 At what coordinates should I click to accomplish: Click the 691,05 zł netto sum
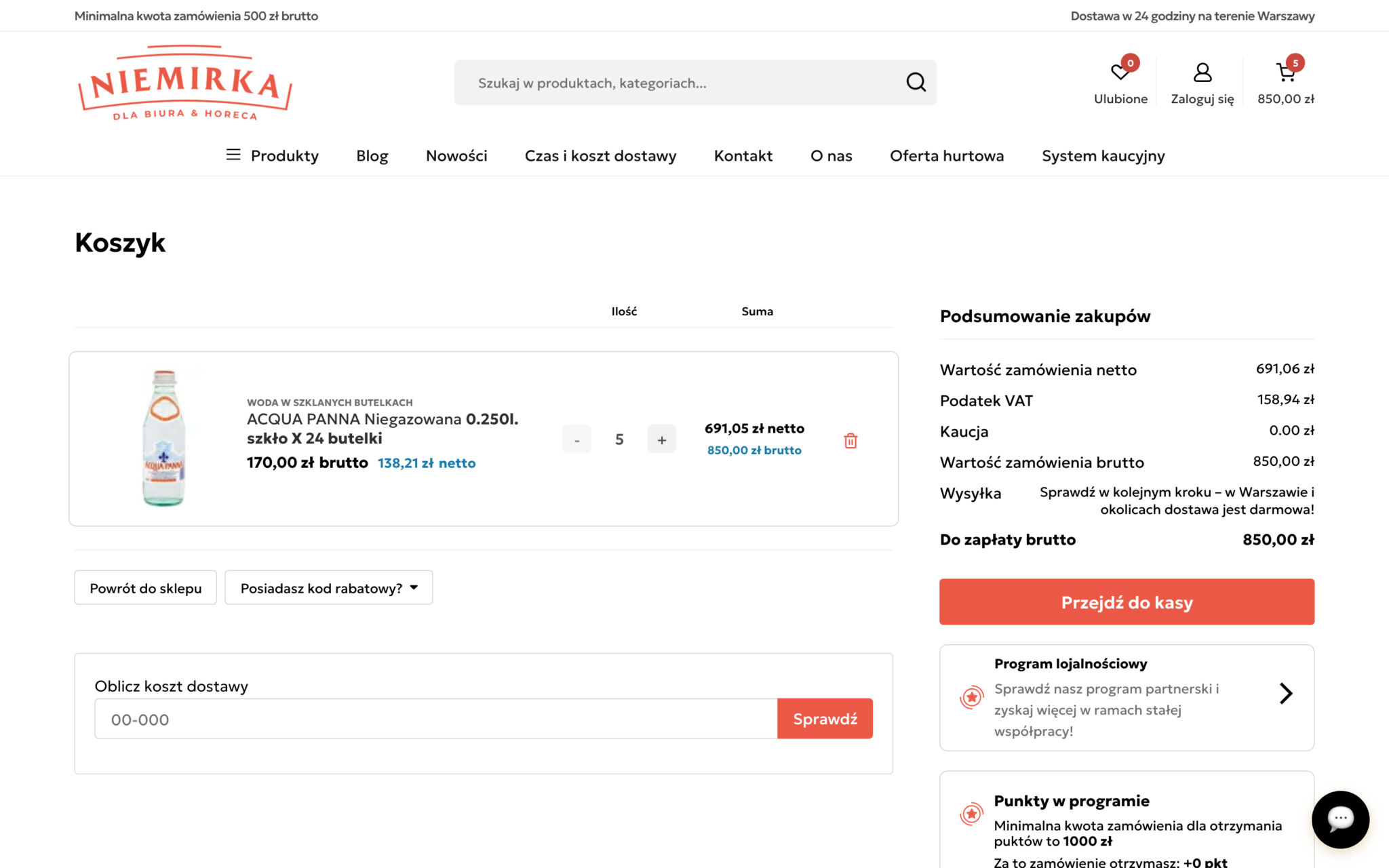(754, 429)
